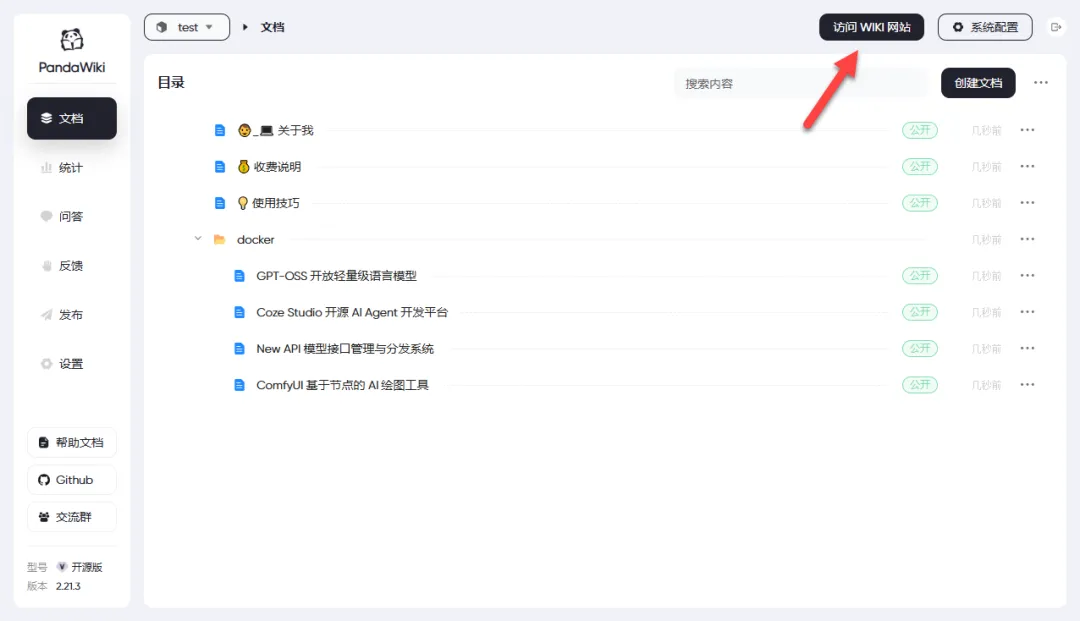Open more options beside 创建文档
The width and height of the screenshot is (1080, 621).
pyautogui.click(x=1041, y=83)
